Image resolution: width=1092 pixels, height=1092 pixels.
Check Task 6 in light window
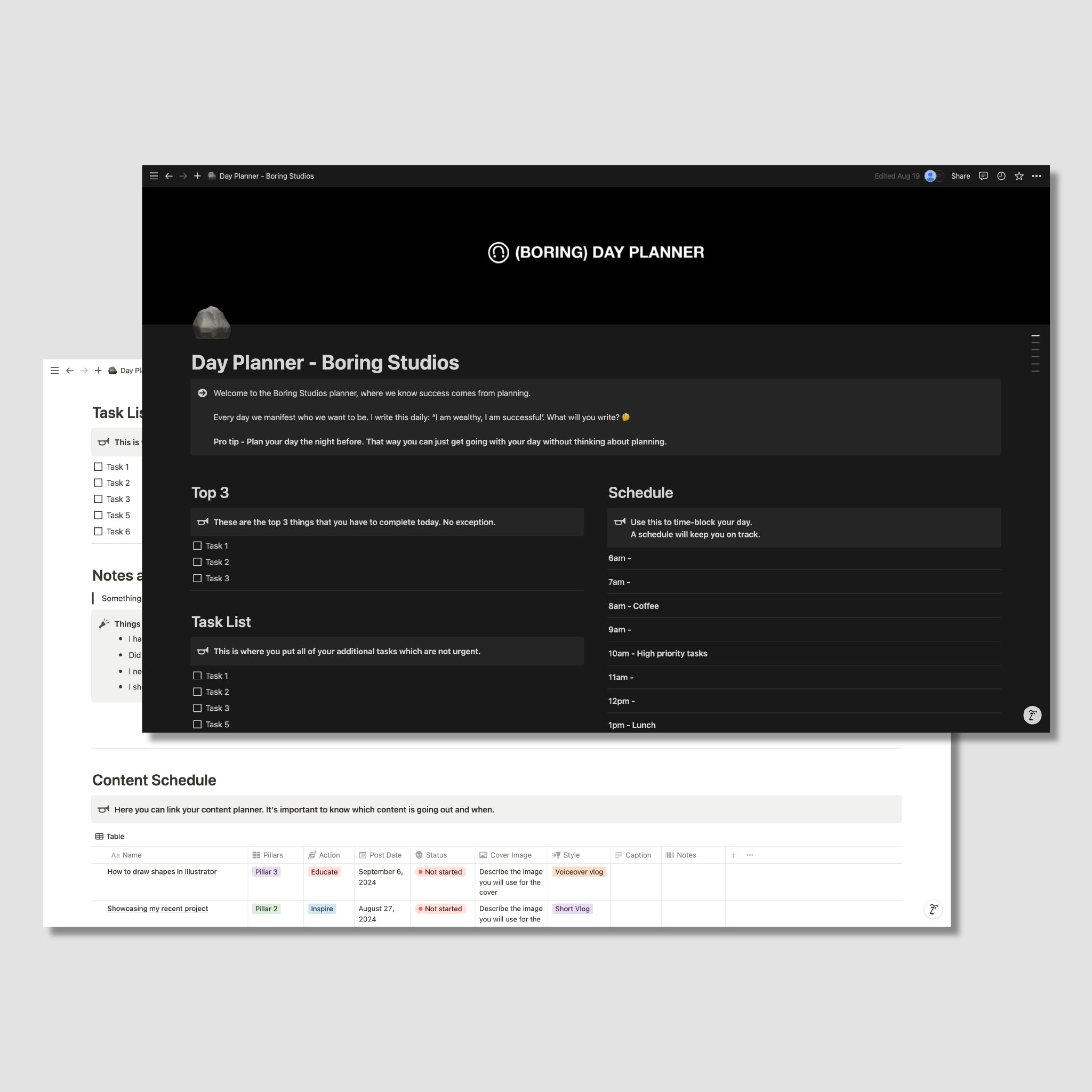(x=98, y=531)
